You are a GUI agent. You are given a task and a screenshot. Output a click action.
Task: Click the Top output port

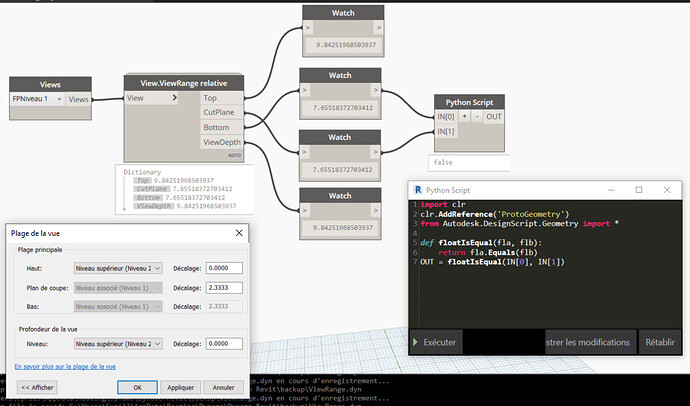[221, 98]
